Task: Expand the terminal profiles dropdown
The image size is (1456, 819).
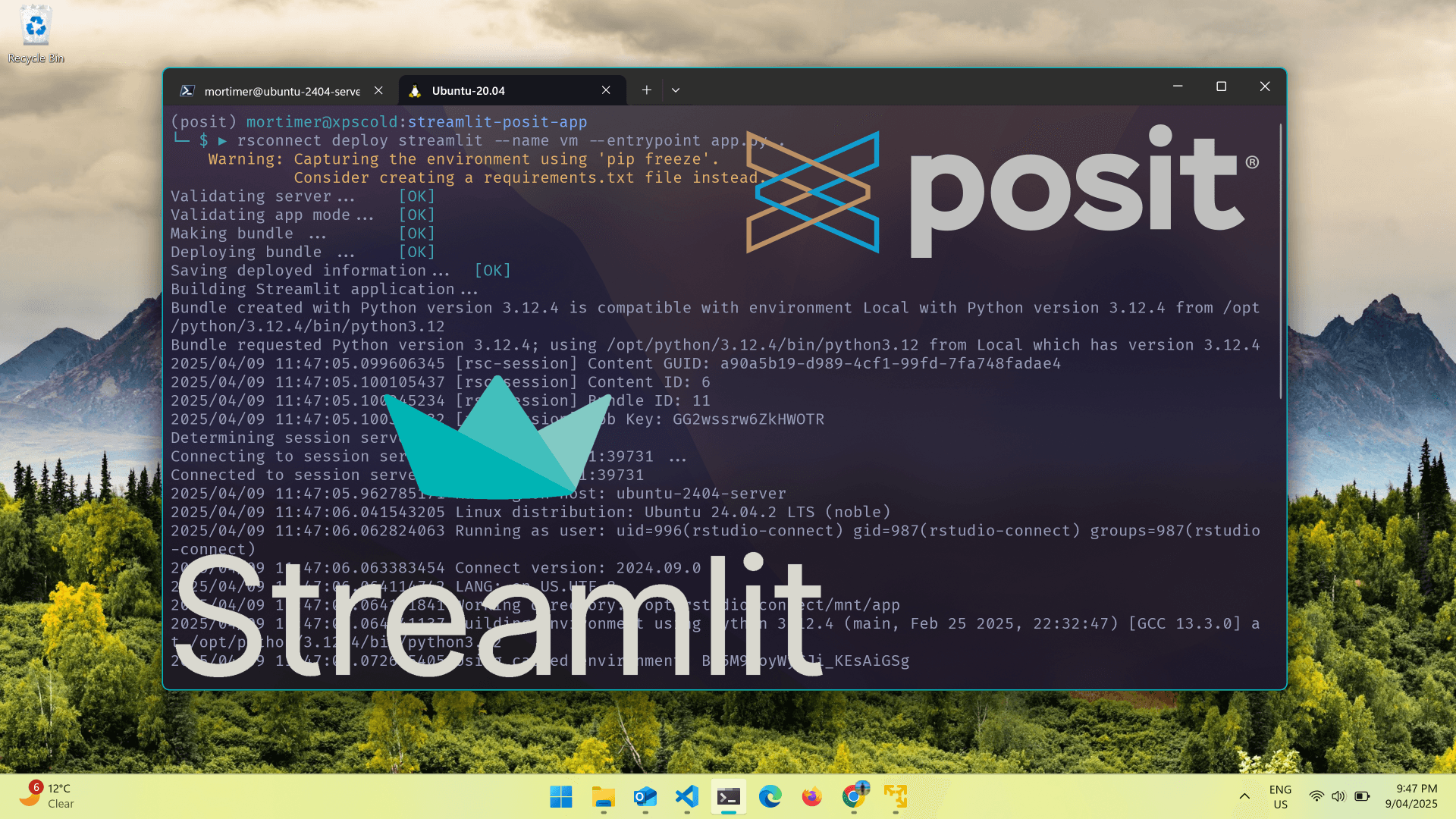Action: point(676,90)
